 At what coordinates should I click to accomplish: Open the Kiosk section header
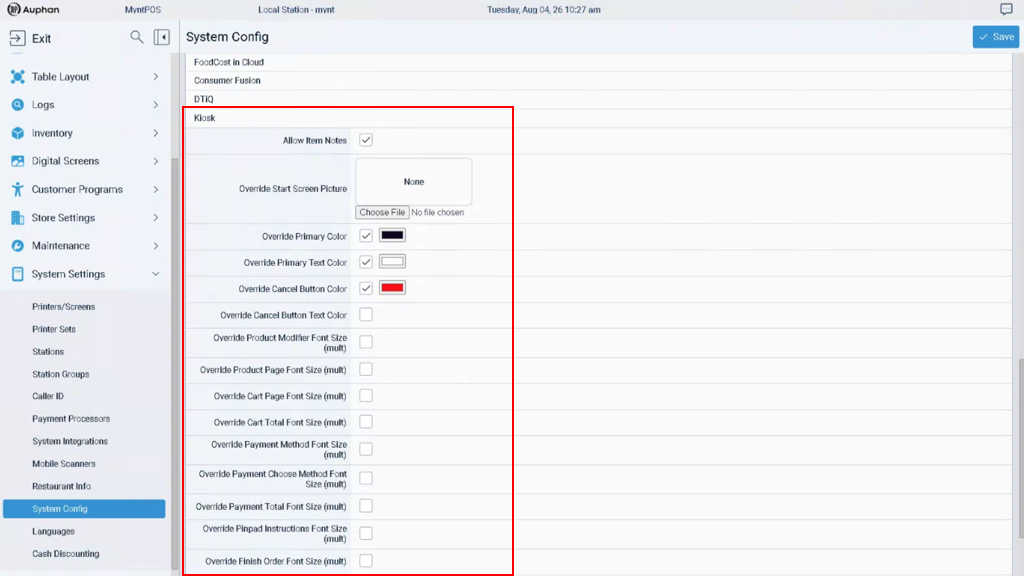coord(204,118)
